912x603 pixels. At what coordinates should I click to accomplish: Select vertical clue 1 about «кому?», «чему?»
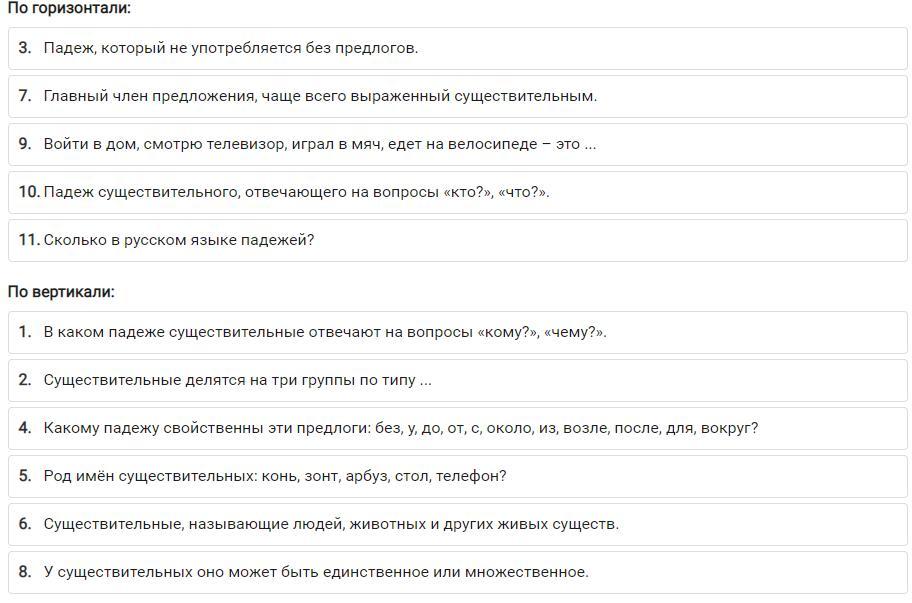tap(457, 332)
